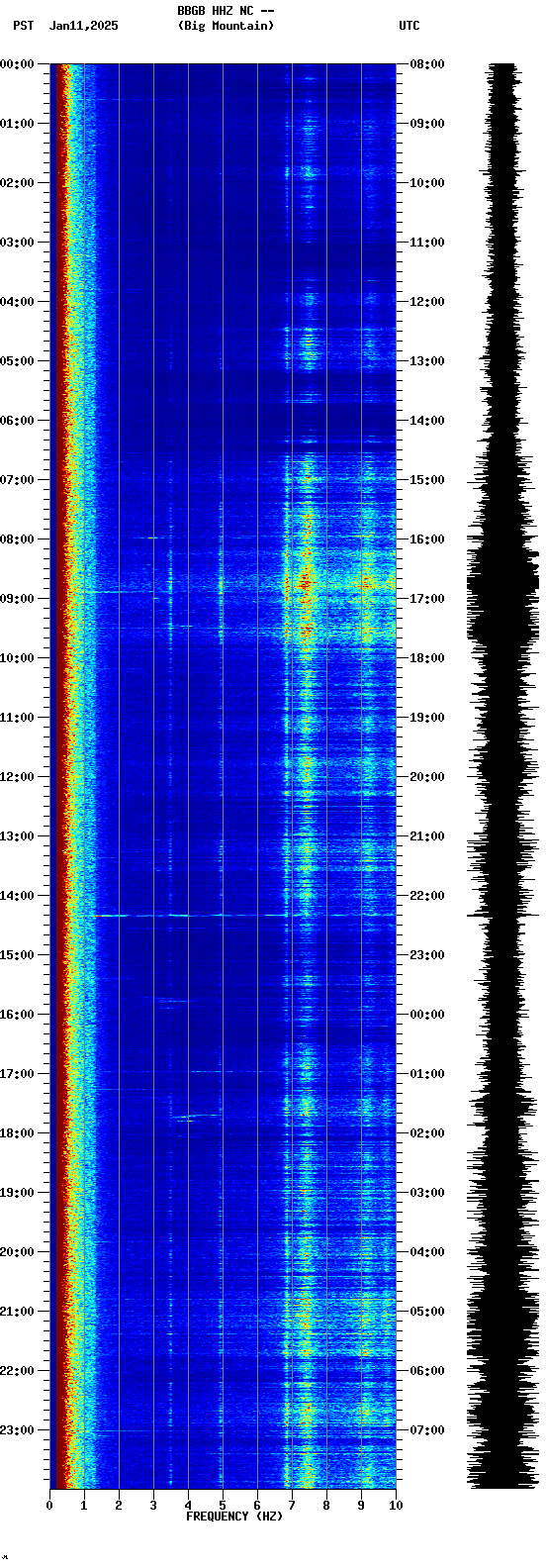Select the UTC time label 17:00
Screen dimensions: 546x1568
click(427, 599)
